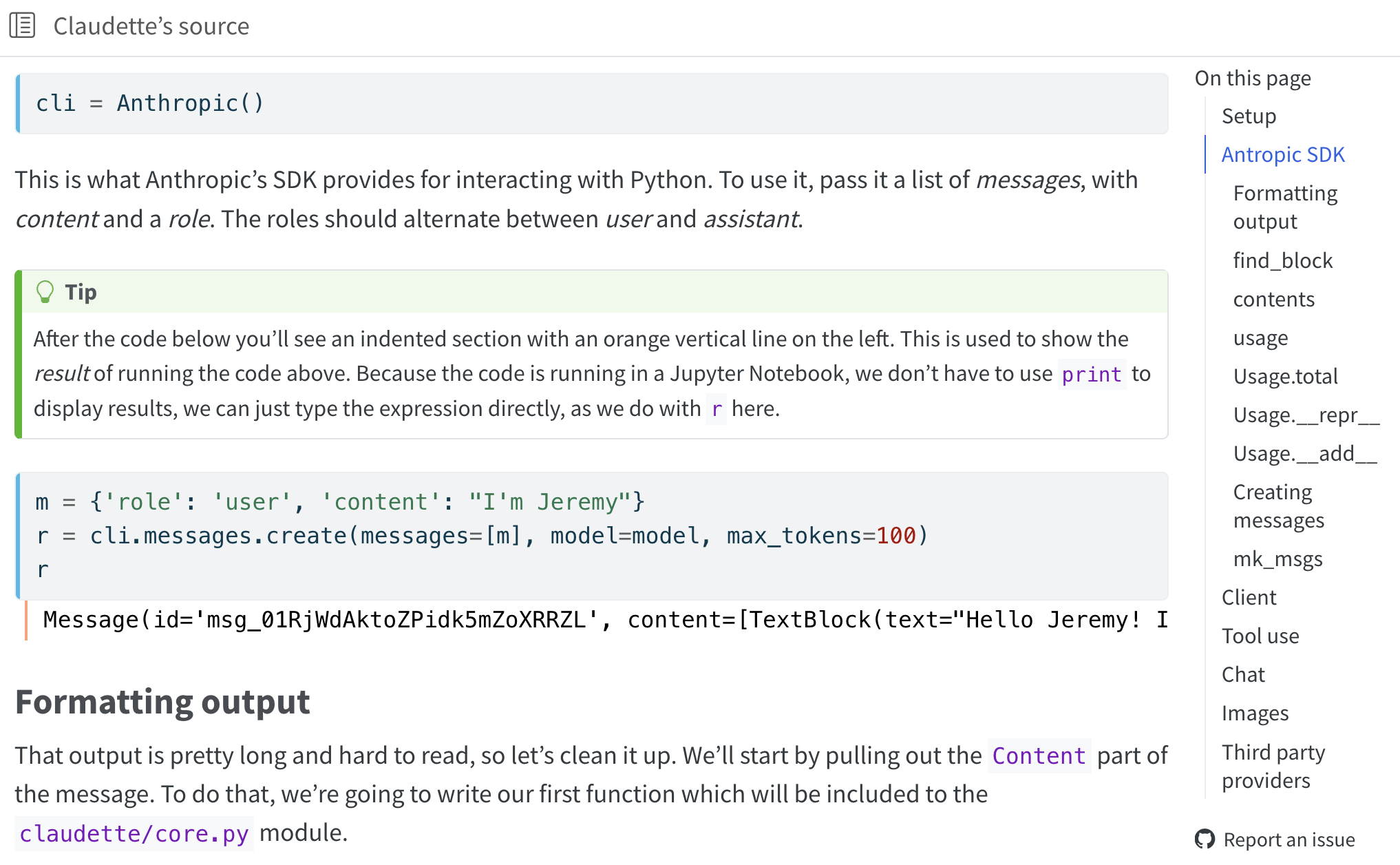Open the Claudette's source page title
Viewport: 1400px width, 865px height.
[151, 26]
